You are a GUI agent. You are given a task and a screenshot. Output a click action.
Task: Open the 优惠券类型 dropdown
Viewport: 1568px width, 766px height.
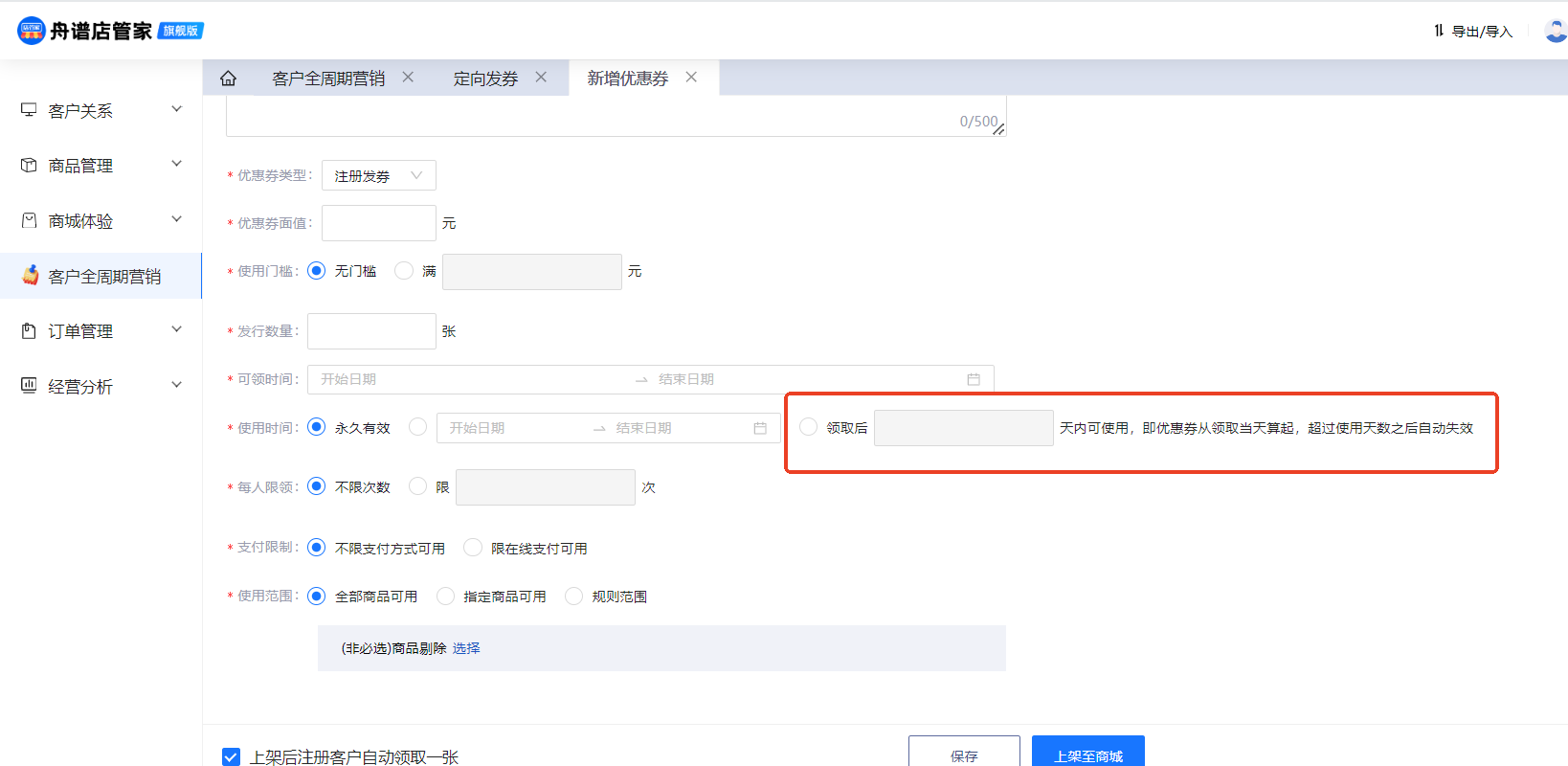tap(378, 175)
